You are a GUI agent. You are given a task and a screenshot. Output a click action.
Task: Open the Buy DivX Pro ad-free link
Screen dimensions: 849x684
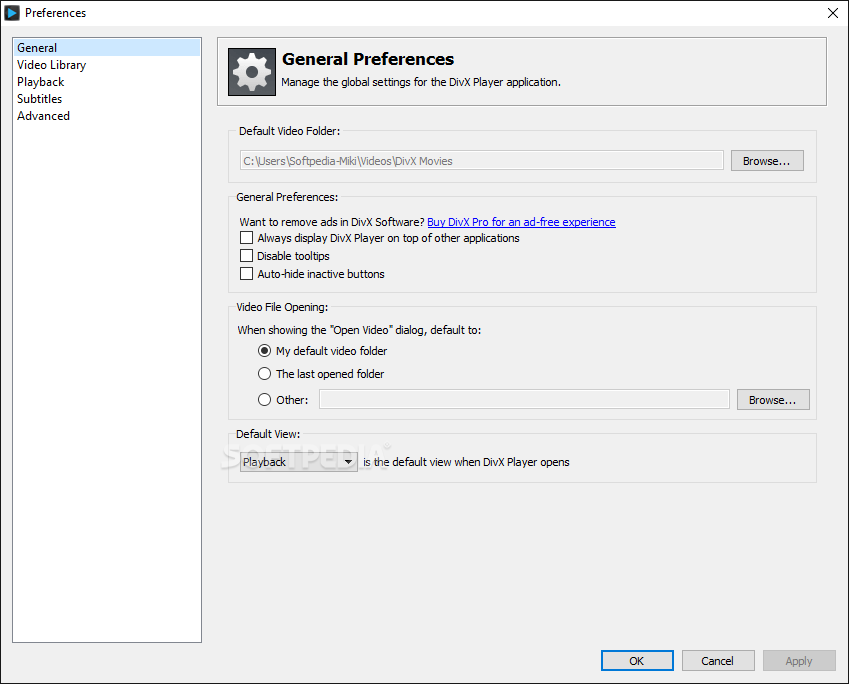(x=521, y=222)
